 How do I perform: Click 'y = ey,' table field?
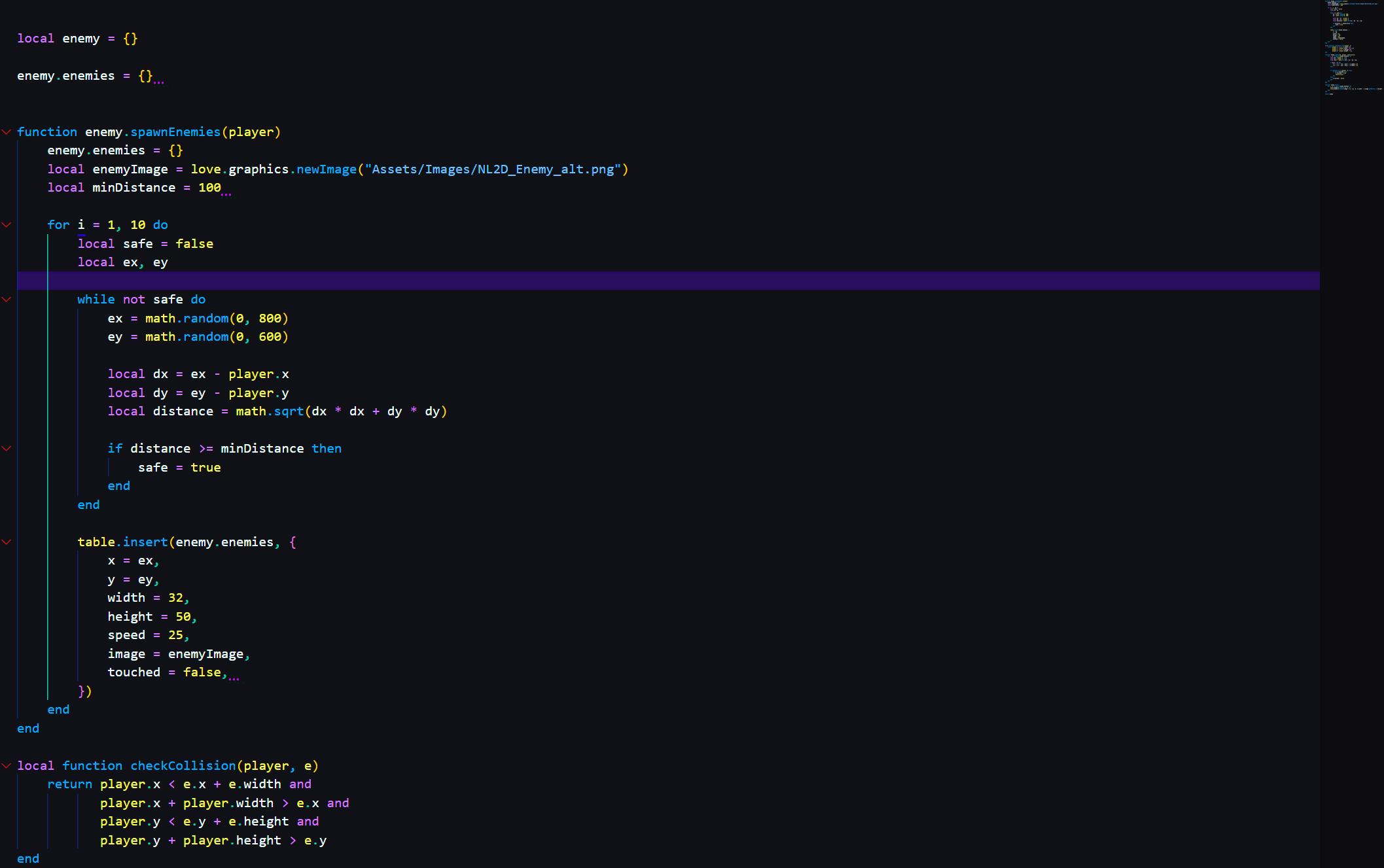133,580
